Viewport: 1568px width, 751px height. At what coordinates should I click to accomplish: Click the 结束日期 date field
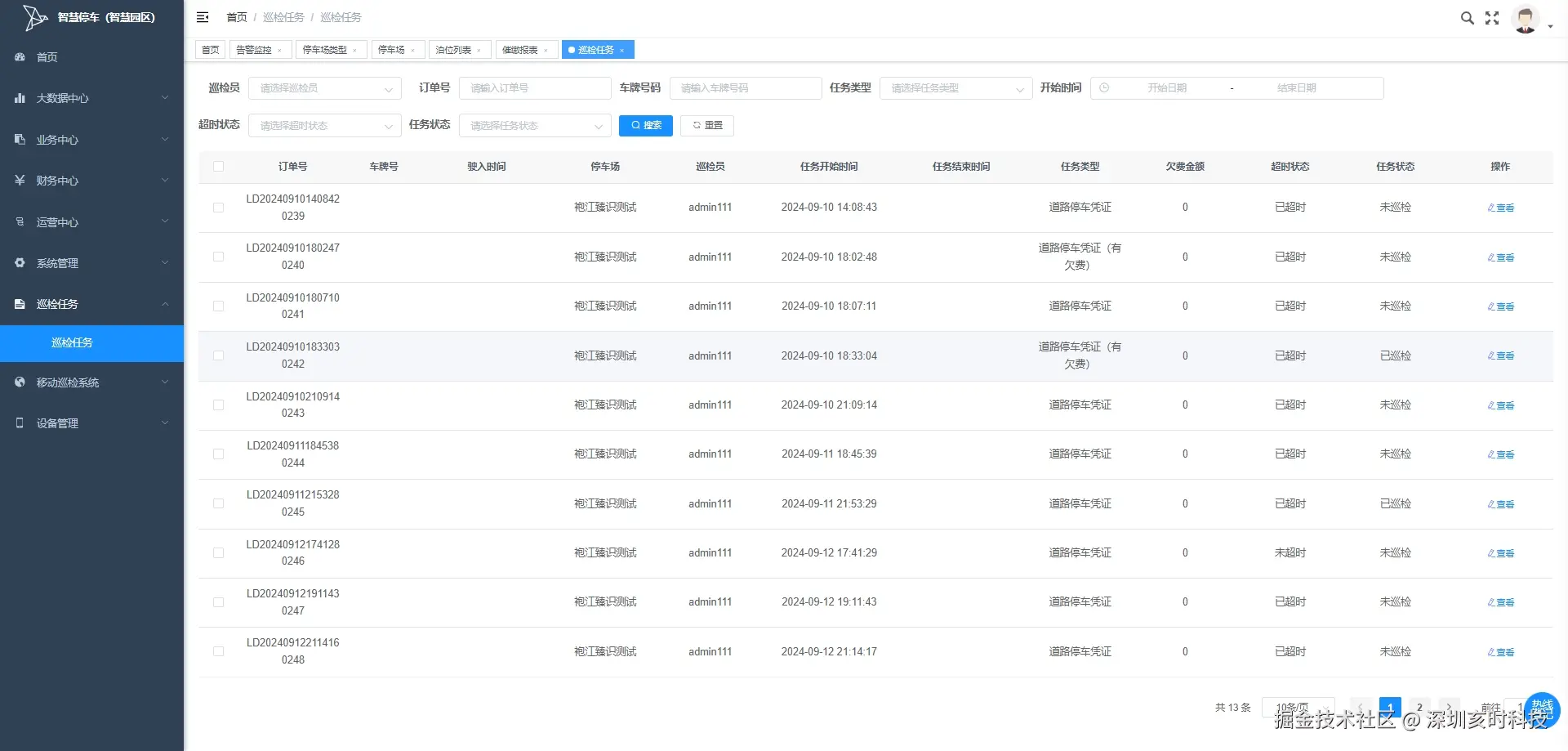1297,88
